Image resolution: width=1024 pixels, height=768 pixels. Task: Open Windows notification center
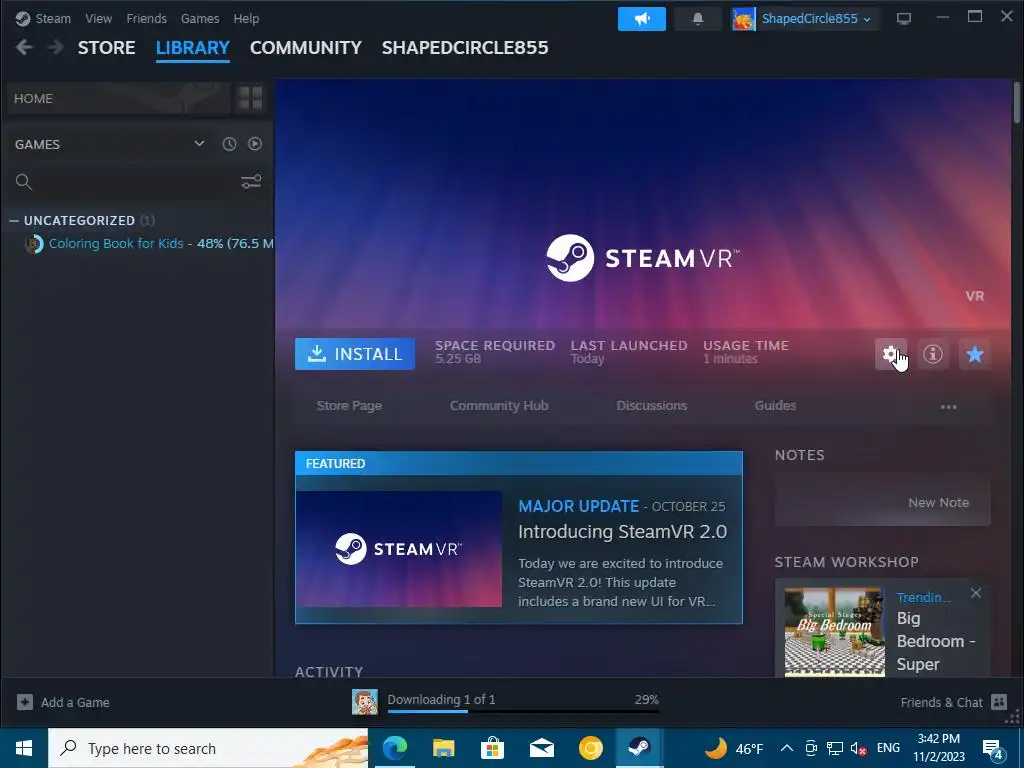(x=993, y=748)
